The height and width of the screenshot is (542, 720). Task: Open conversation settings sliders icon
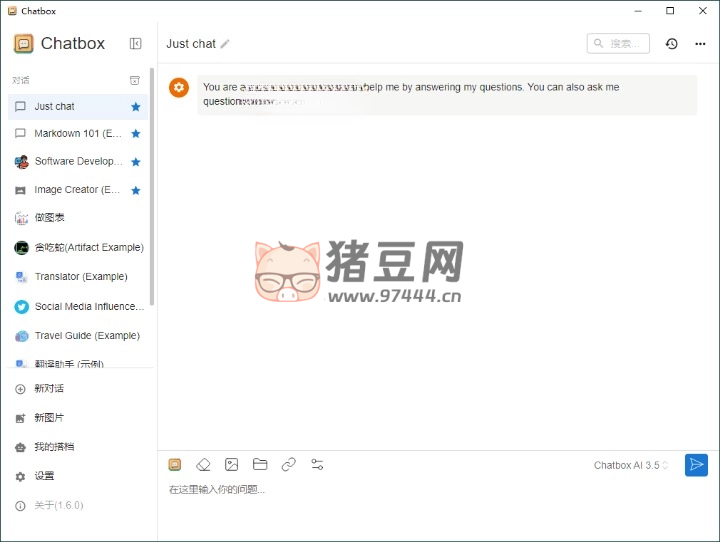pos(317,465)
